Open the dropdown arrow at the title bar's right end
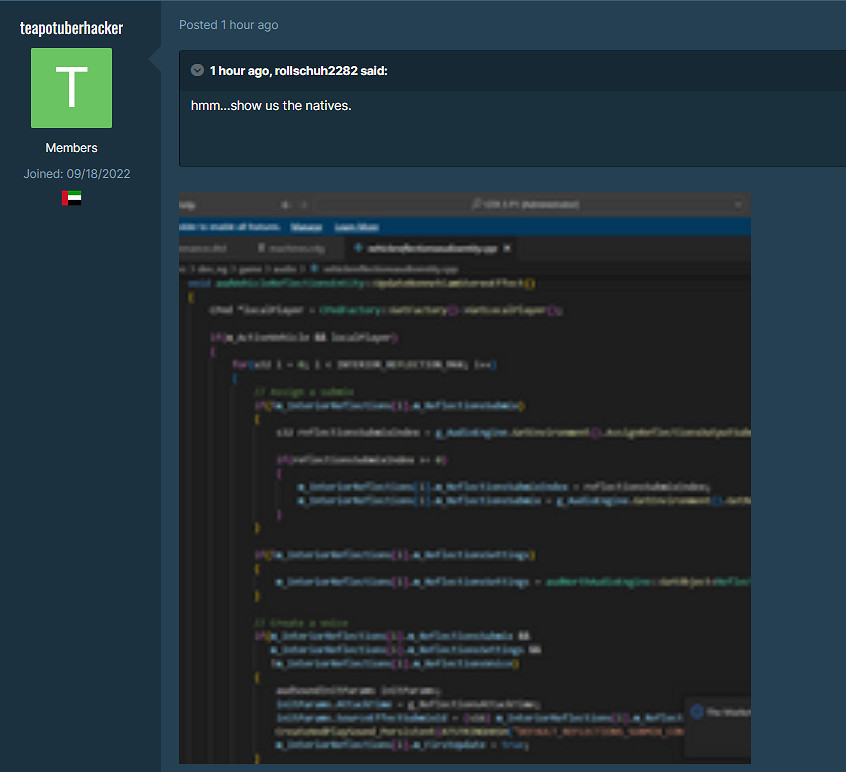This screenshot has height=772, width=846. (738, 205)
